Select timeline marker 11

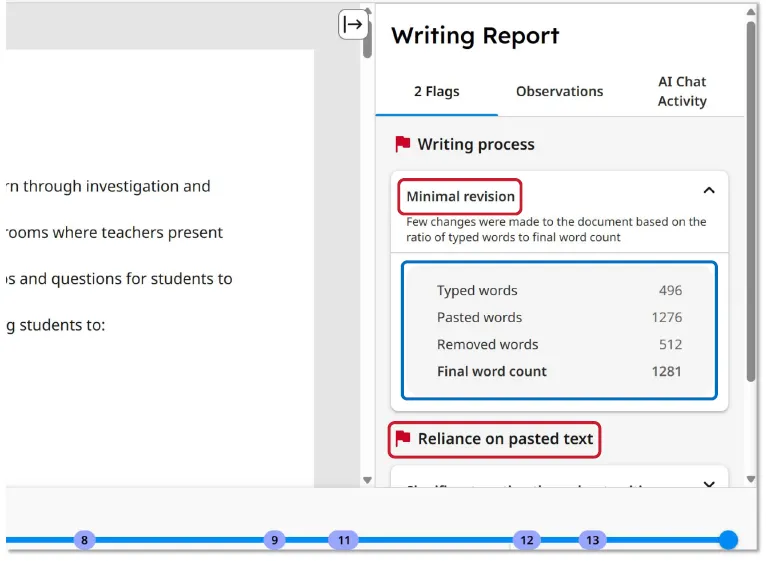point(344,540)
